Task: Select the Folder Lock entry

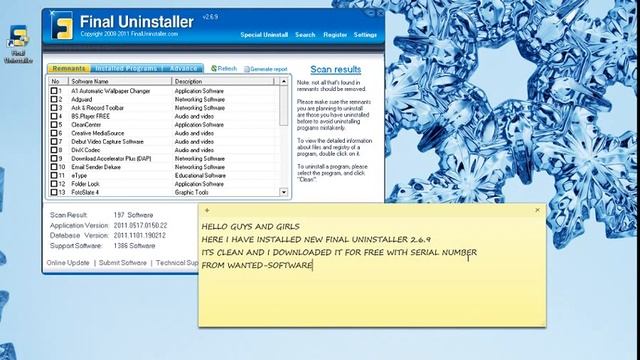Action: click(x=163, y=184)
